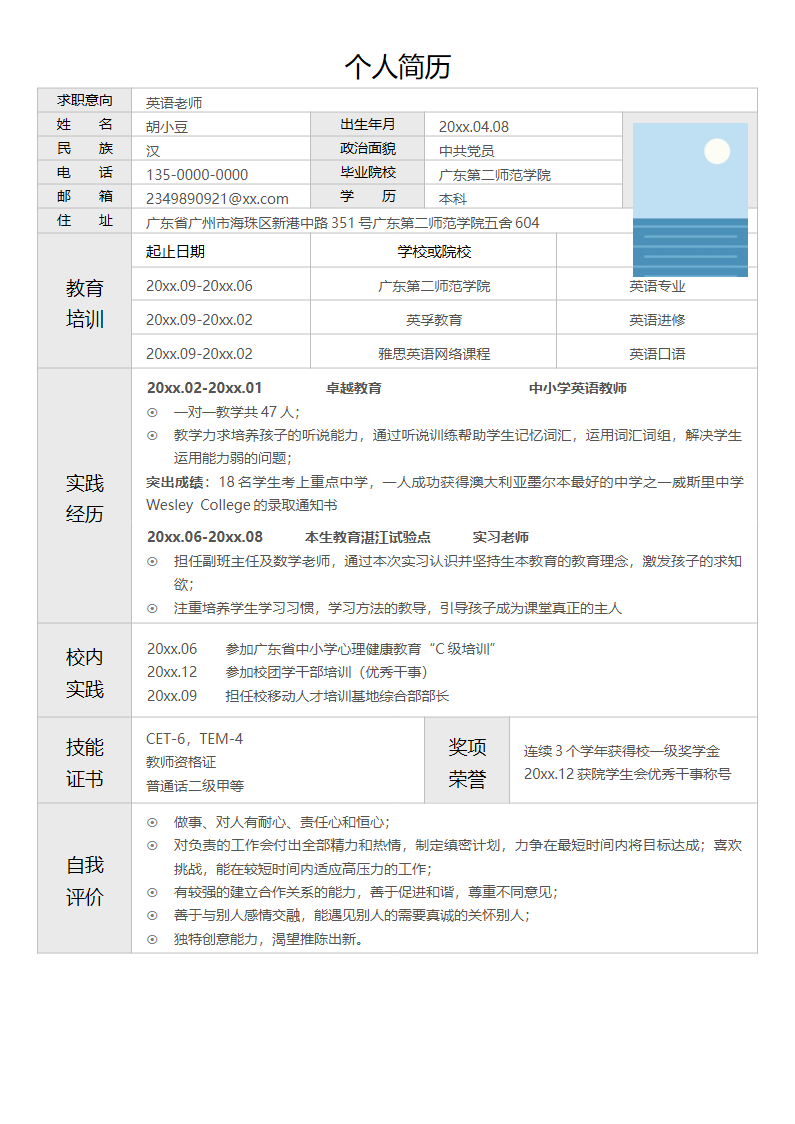This screenshot has height=1124, width=795.
Task: Click bullet 善于与别人感情交融
Action: pos(351,915)
